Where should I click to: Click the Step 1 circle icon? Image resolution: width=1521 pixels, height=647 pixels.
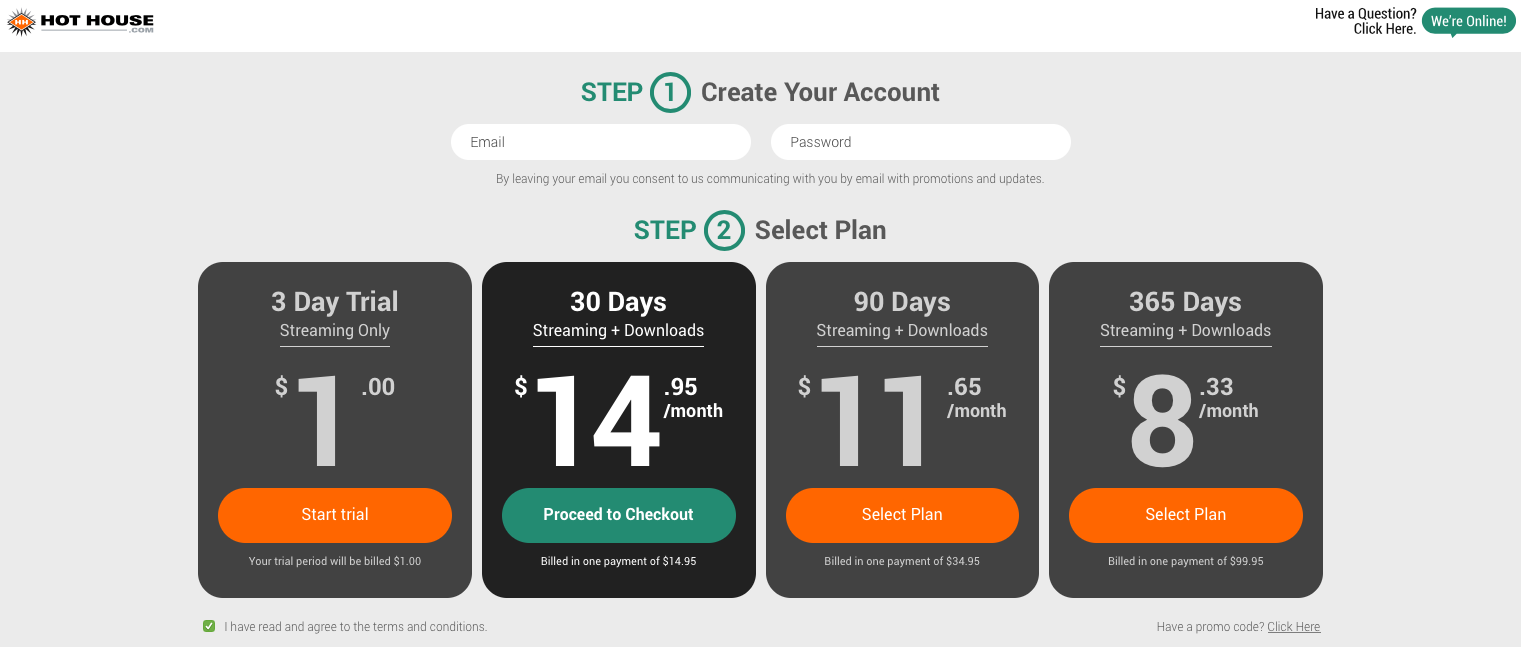[670, 93]
